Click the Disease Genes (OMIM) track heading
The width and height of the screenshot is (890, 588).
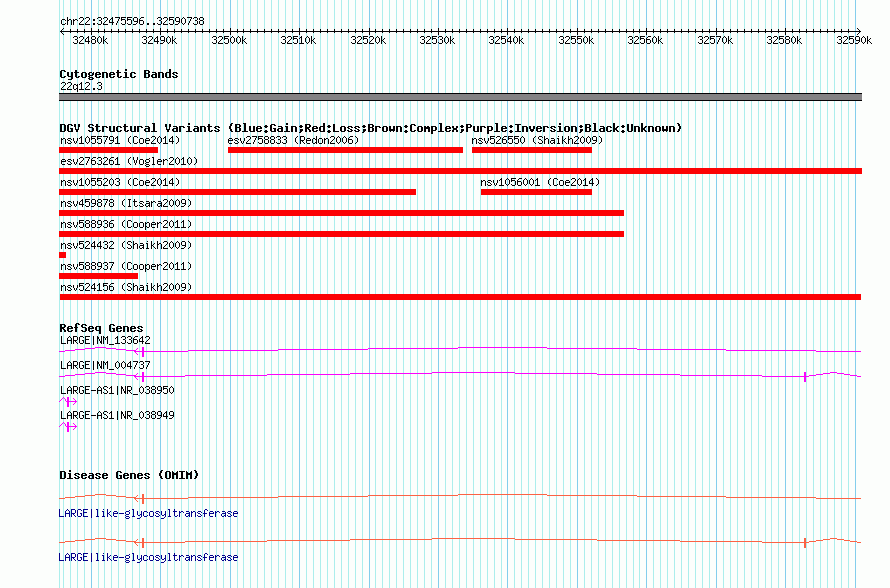point(129,475)
